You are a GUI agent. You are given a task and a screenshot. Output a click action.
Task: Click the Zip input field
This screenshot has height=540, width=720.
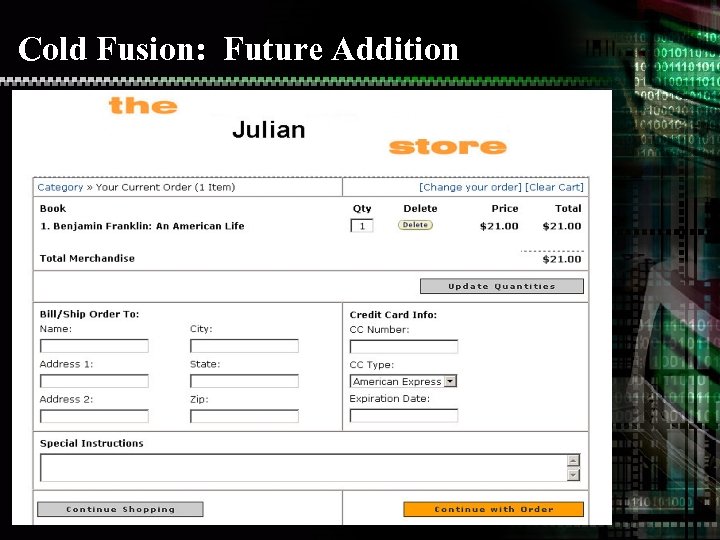click(244, 416)
